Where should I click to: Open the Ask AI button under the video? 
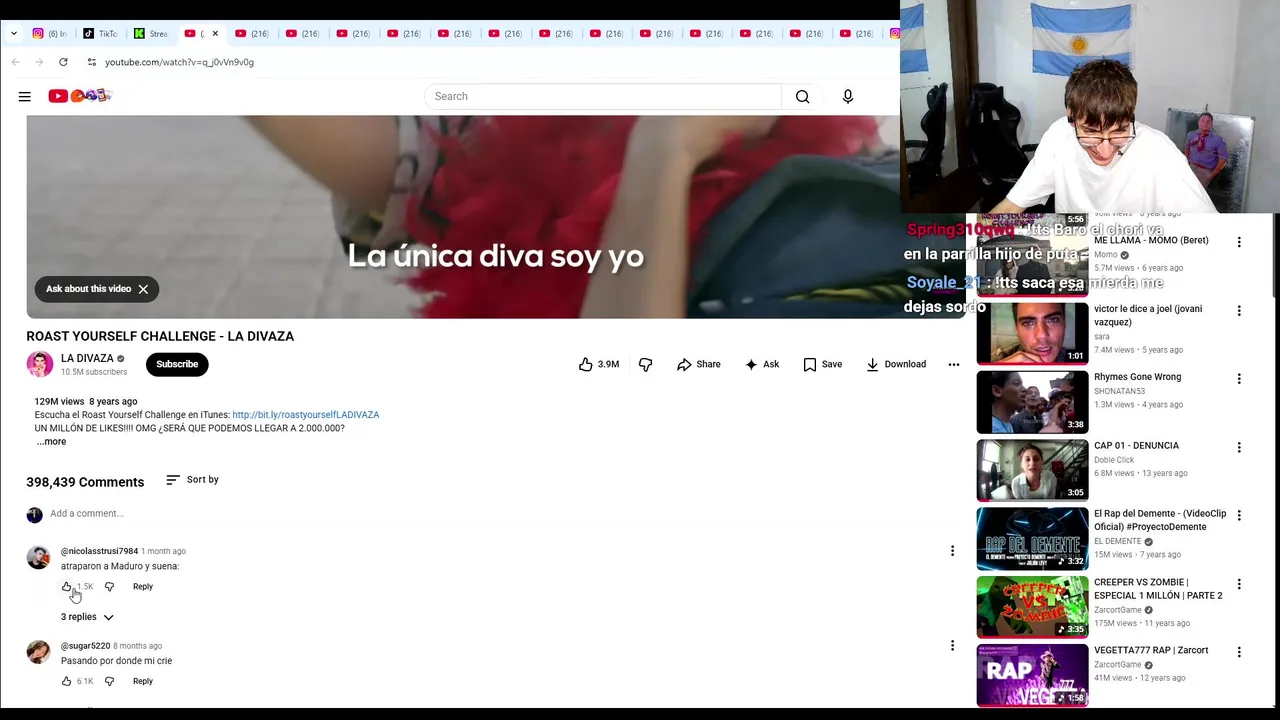pos(762,364)
